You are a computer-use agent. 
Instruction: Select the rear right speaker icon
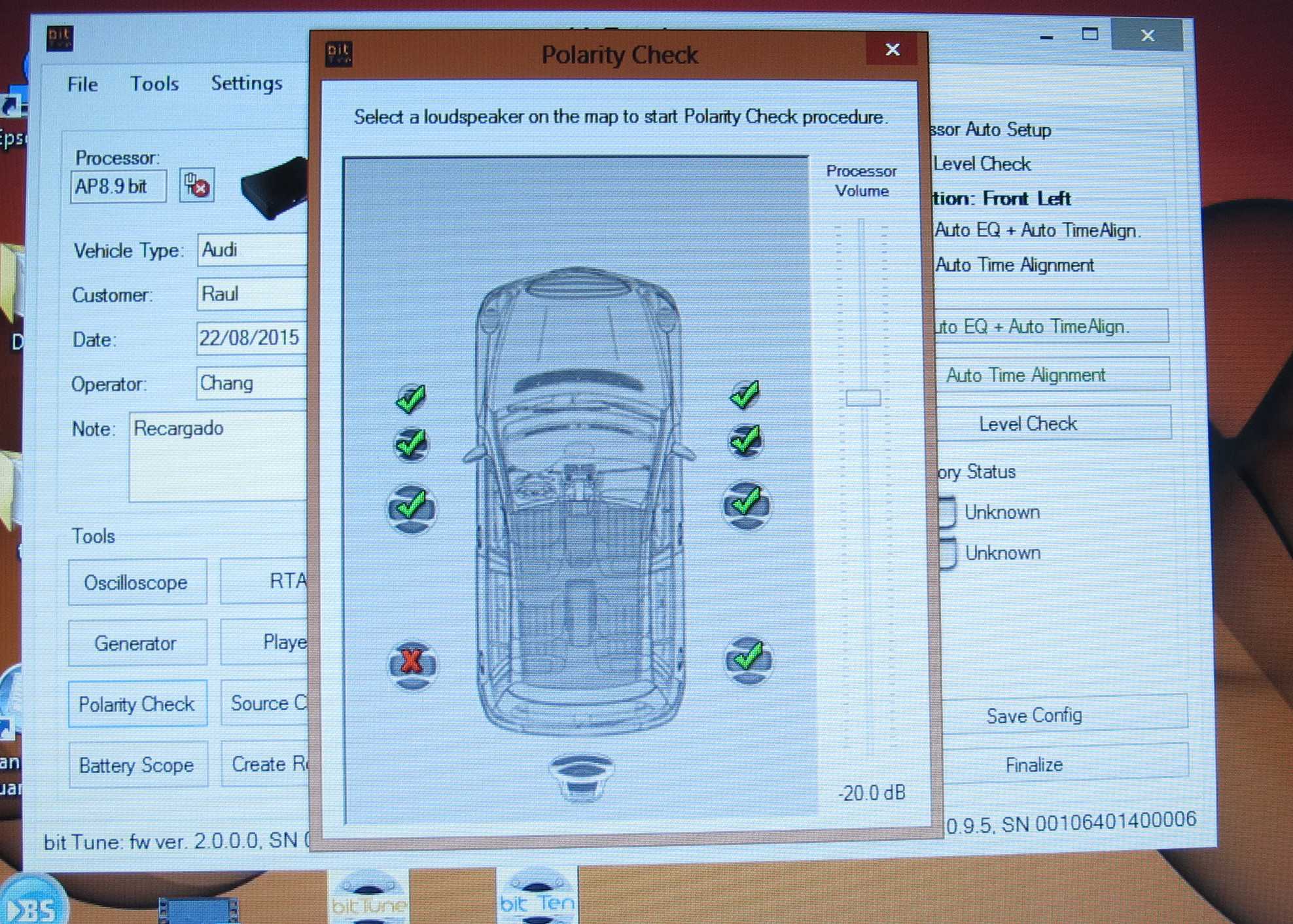[x=749, y=660]
